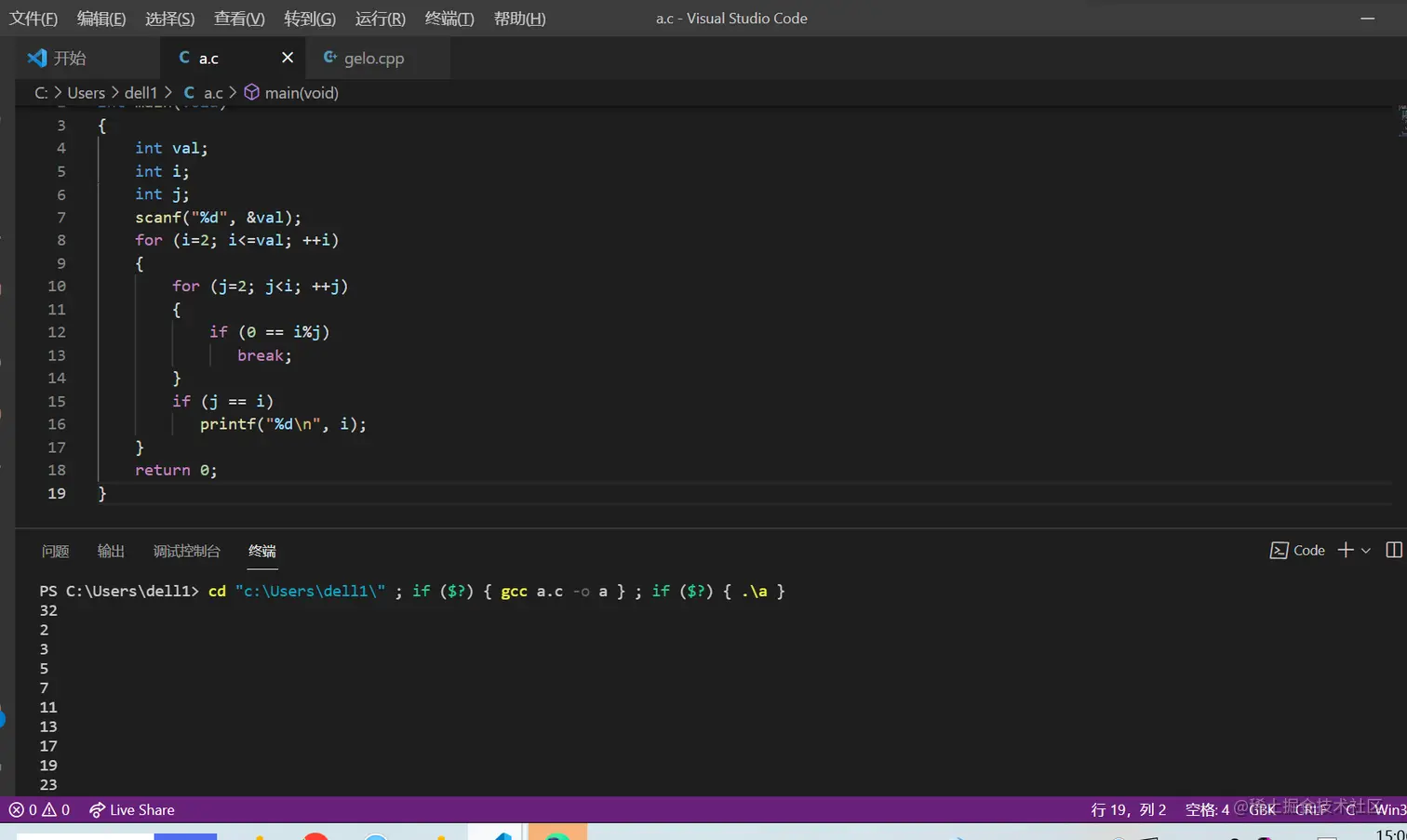
Task: Open the main(void) symbol breadcrumb
Action: 291,93
